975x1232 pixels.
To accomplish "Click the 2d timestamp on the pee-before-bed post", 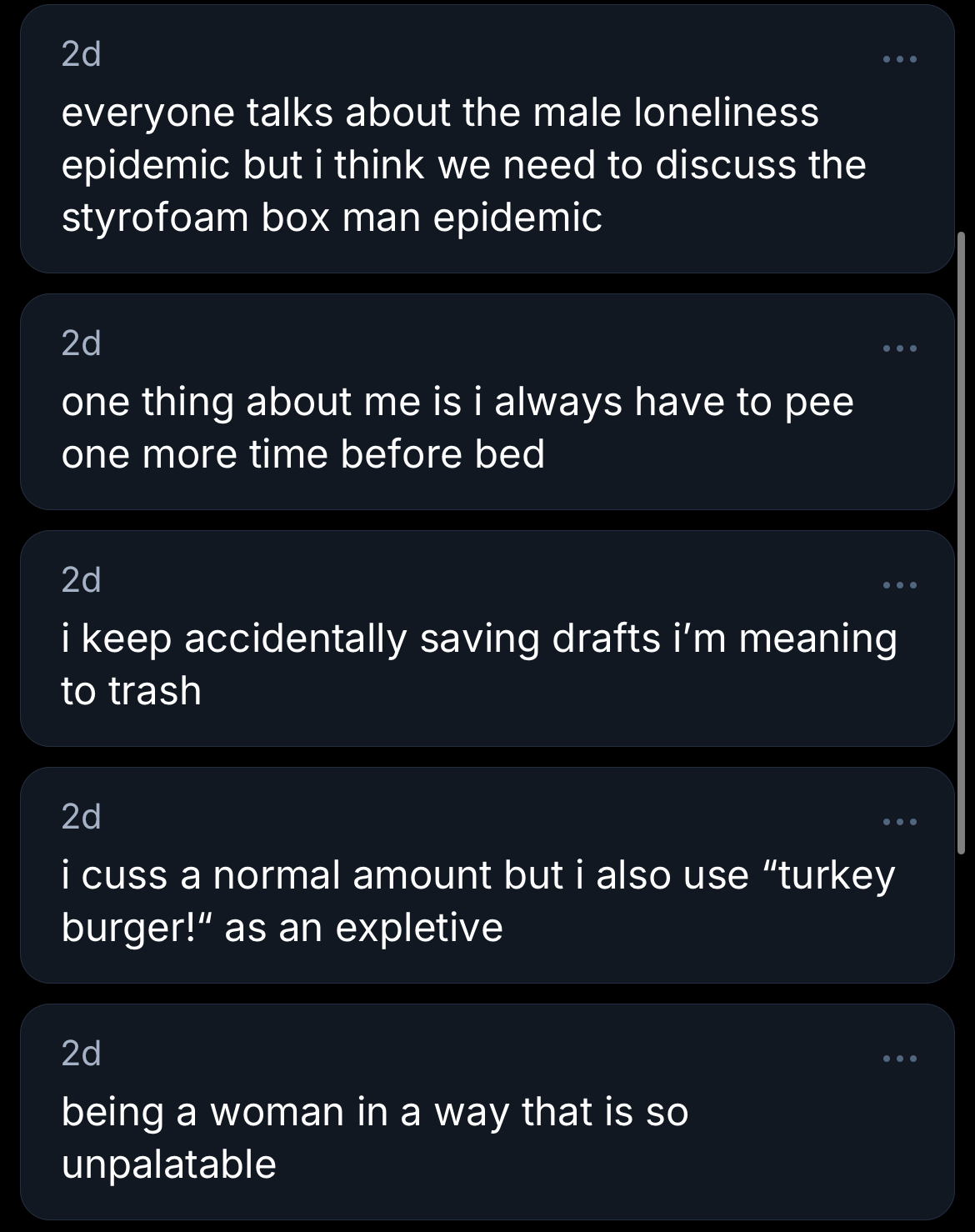I will [81, 343].
